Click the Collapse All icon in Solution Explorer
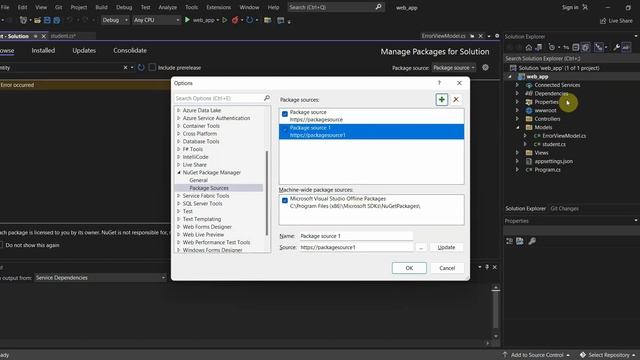This screenshot has height=360, width=640. [576, 47]
